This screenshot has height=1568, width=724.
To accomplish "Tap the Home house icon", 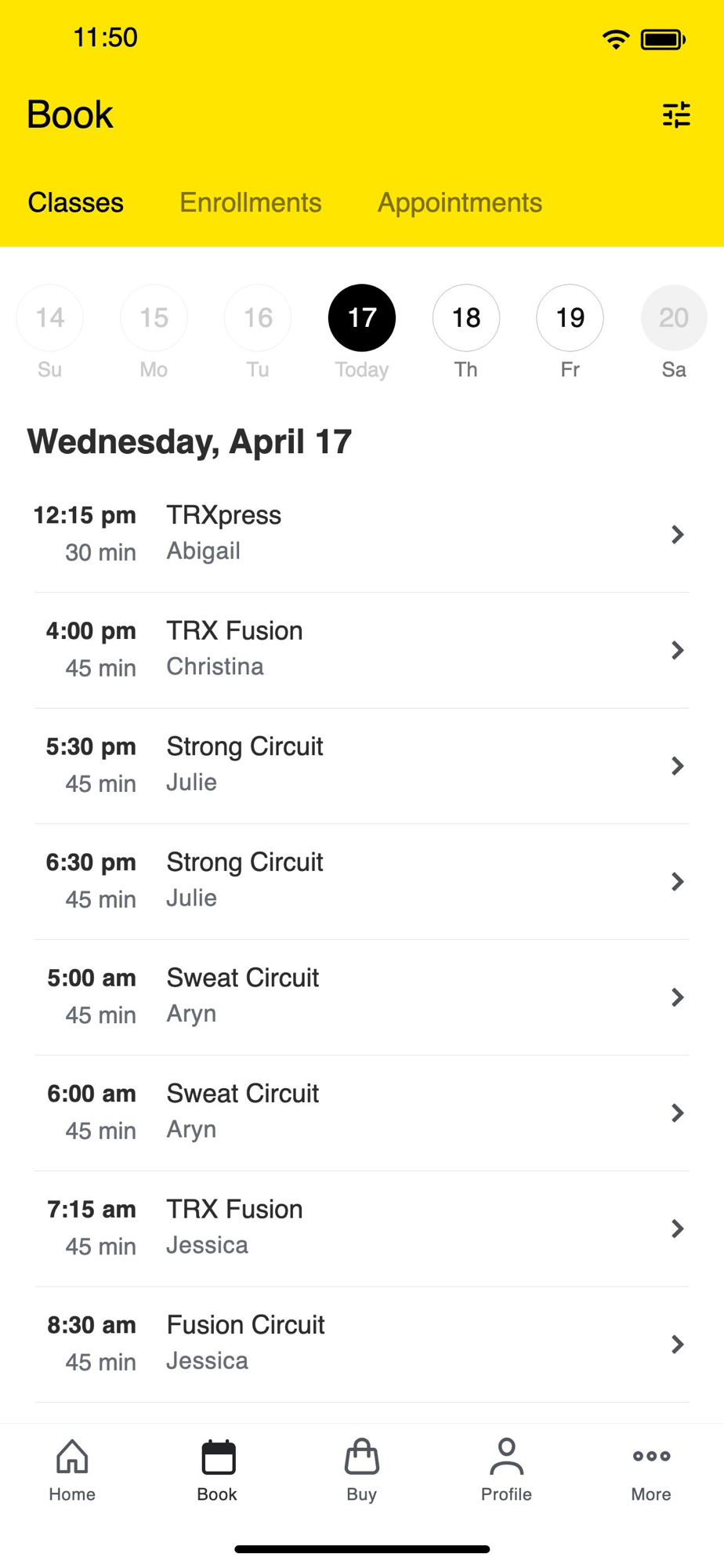I will (x=72, y=1457).
